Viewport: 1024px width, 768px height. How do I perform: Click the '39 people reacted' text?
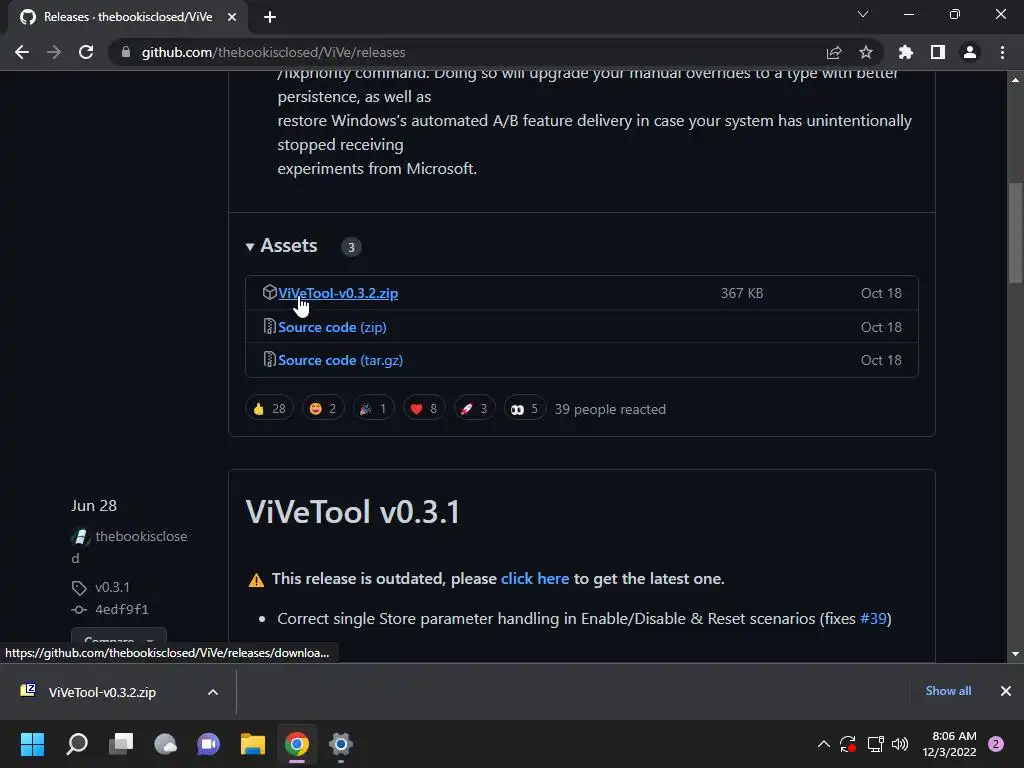coord(610,409)
